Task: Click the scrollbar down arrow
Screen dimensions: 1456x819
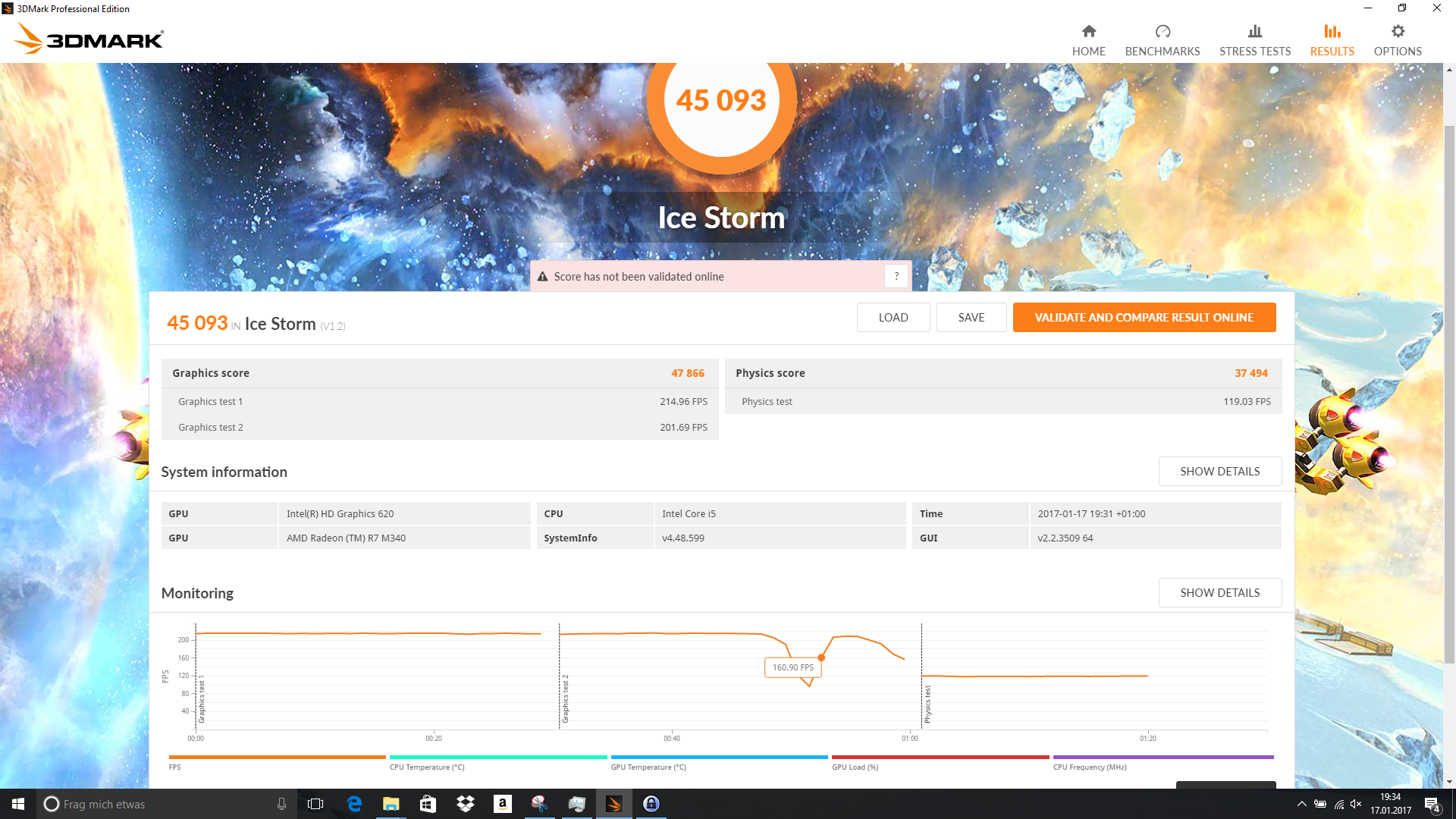Action: [x=1449, y=782]
